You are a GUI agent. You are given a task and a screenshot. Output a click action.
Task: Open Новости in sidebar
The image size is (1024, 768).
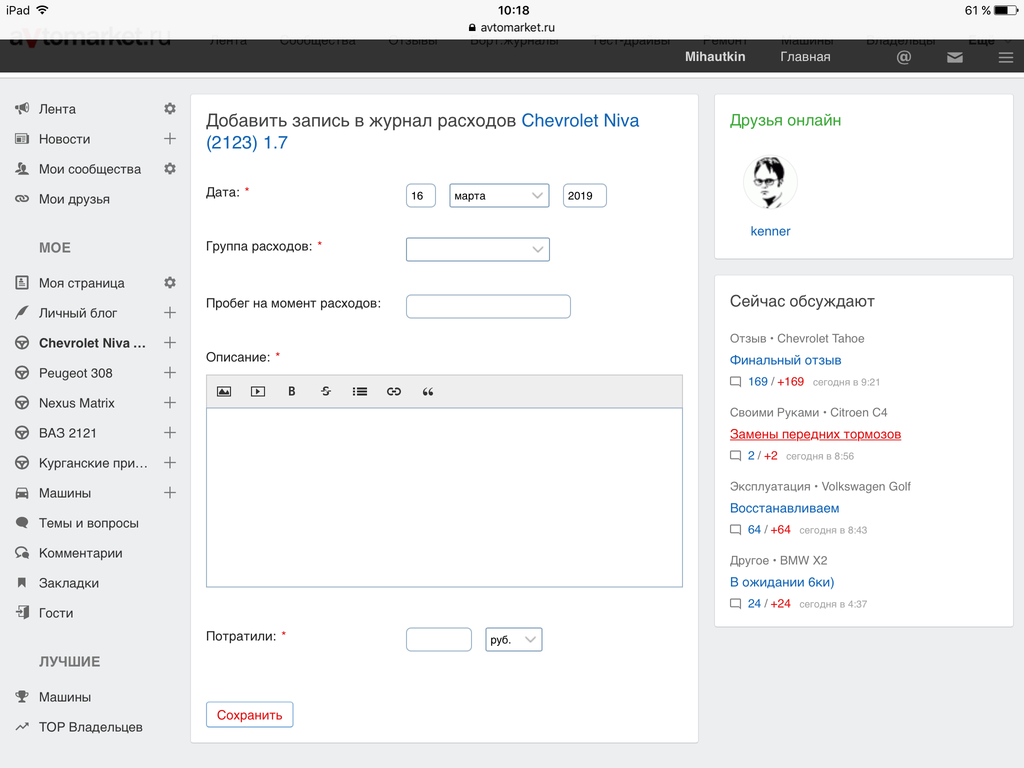[x=65, y=139]
